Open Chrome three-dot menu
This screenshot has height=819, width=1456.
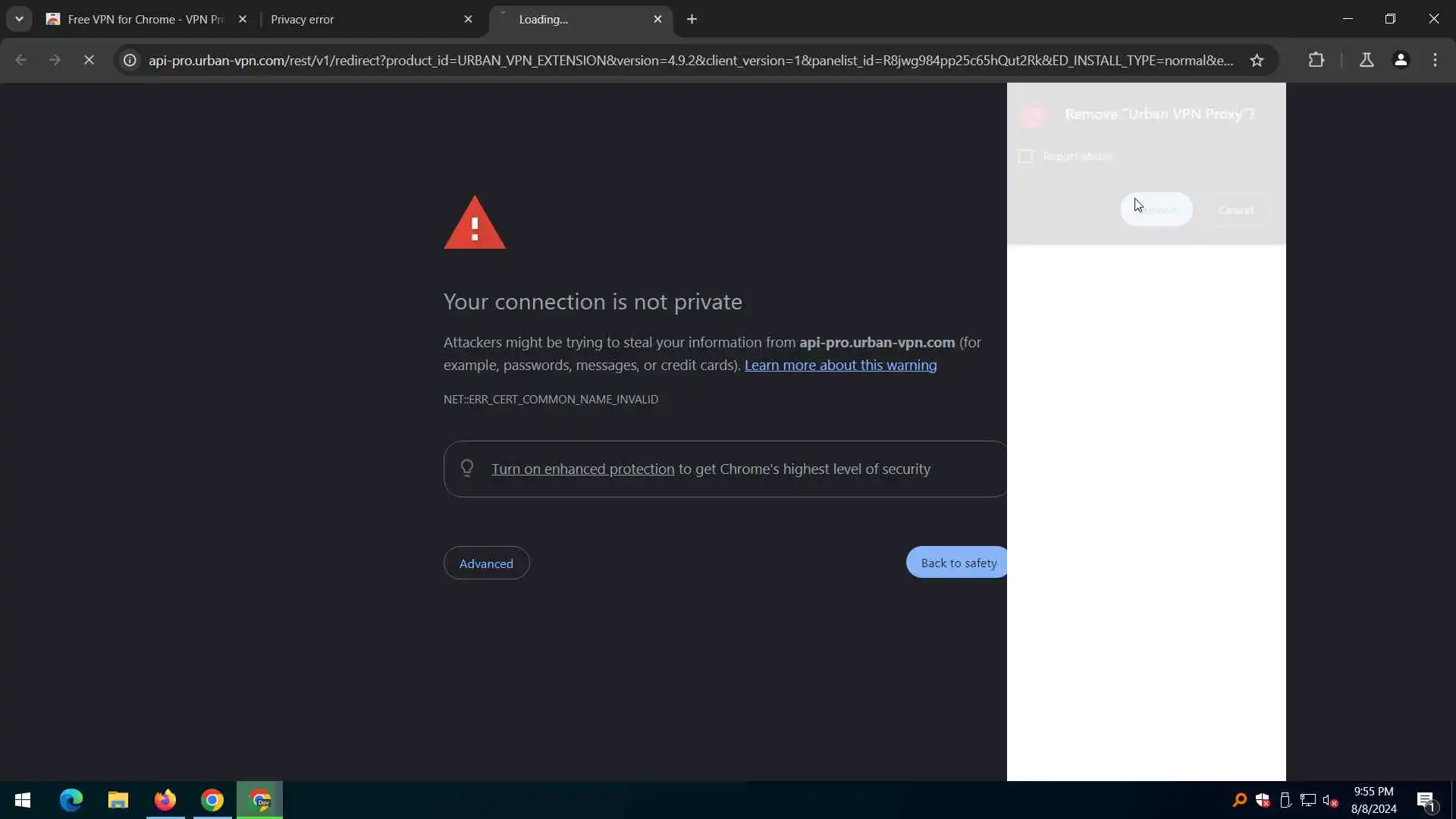tap(1435, 60)
